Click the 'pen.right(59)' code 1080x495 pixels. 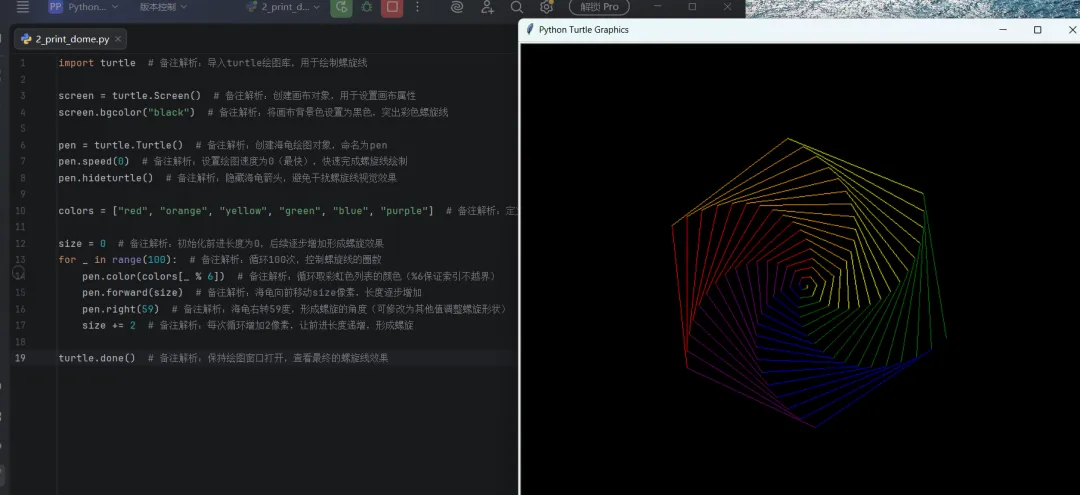tap(121, 309)
